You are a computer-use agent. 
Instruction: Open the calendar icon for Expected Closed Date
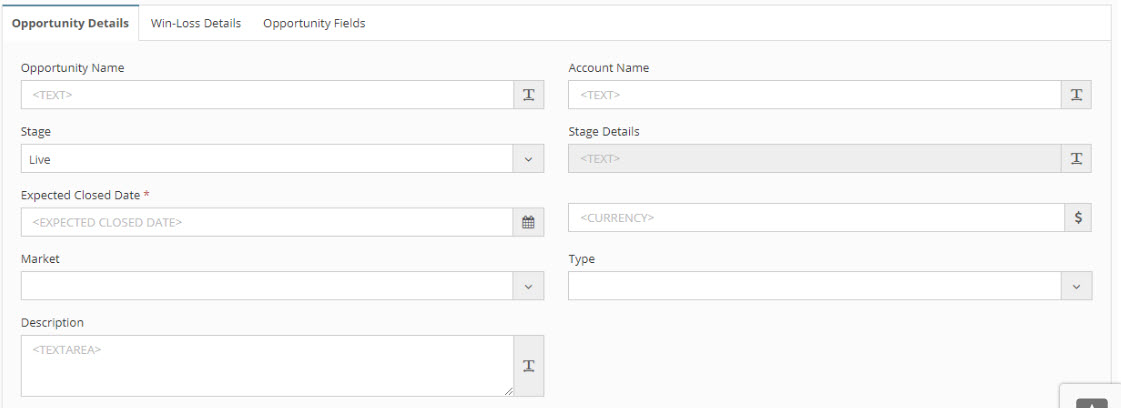(x=528, y=222)
